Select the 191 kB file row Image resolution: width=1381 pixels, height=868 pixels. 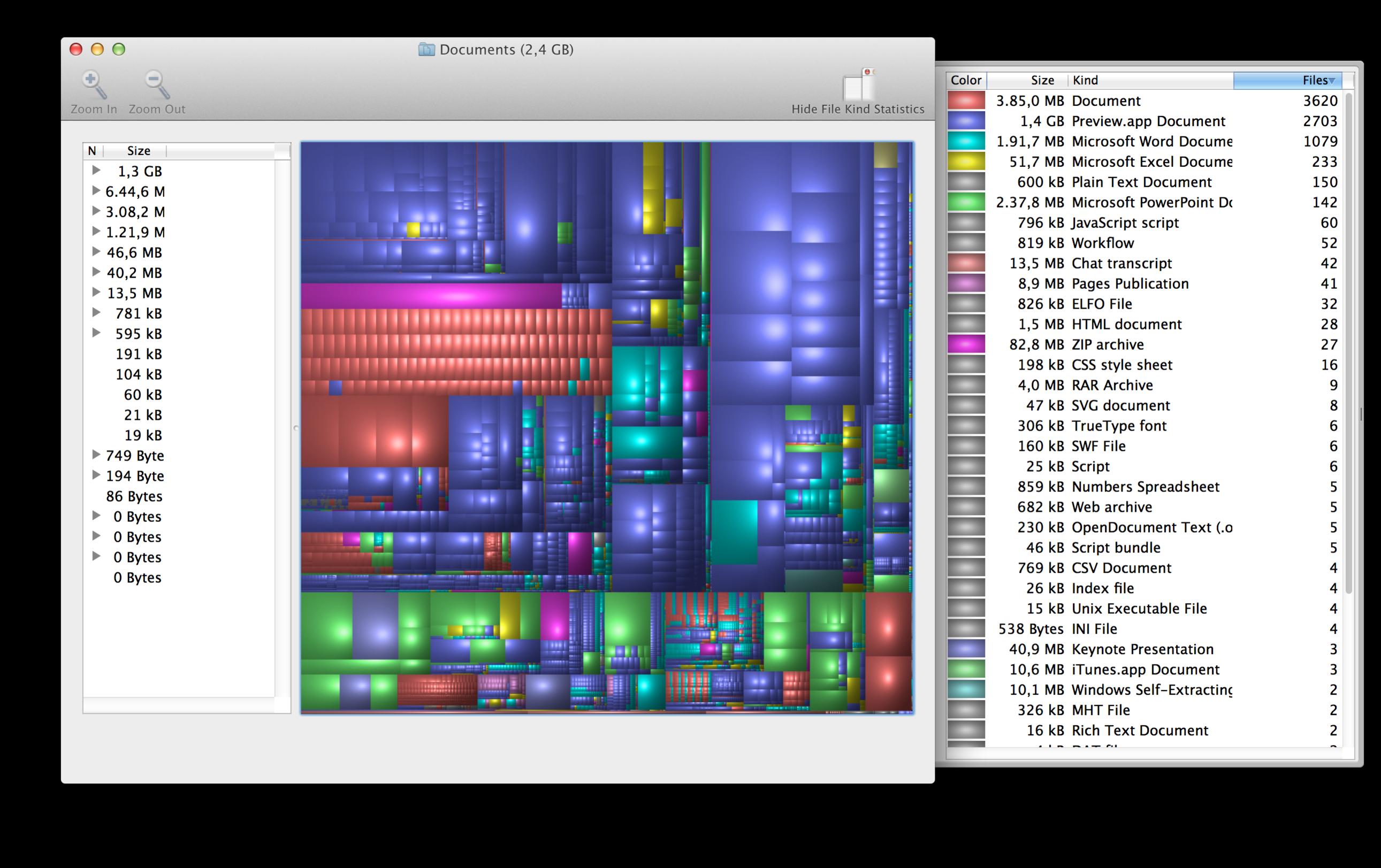point(139,354)
